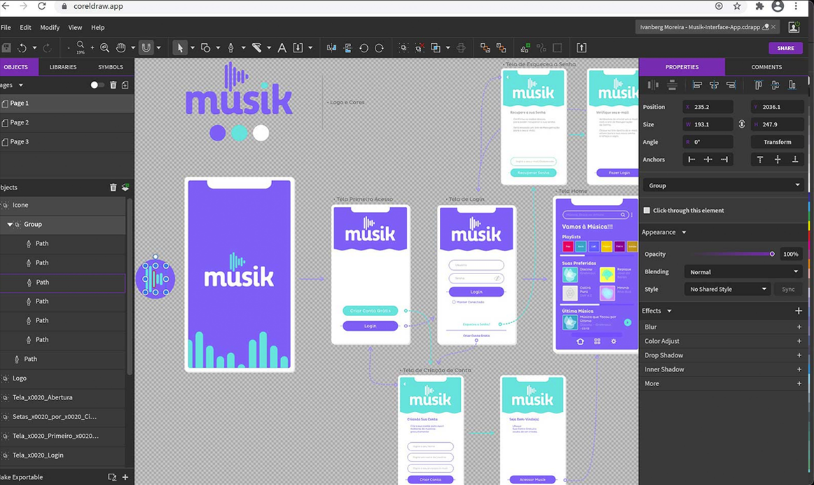814x485 pixels.
Task: Adjust the Opacity slider handle
Action: [x=772, y=254]
